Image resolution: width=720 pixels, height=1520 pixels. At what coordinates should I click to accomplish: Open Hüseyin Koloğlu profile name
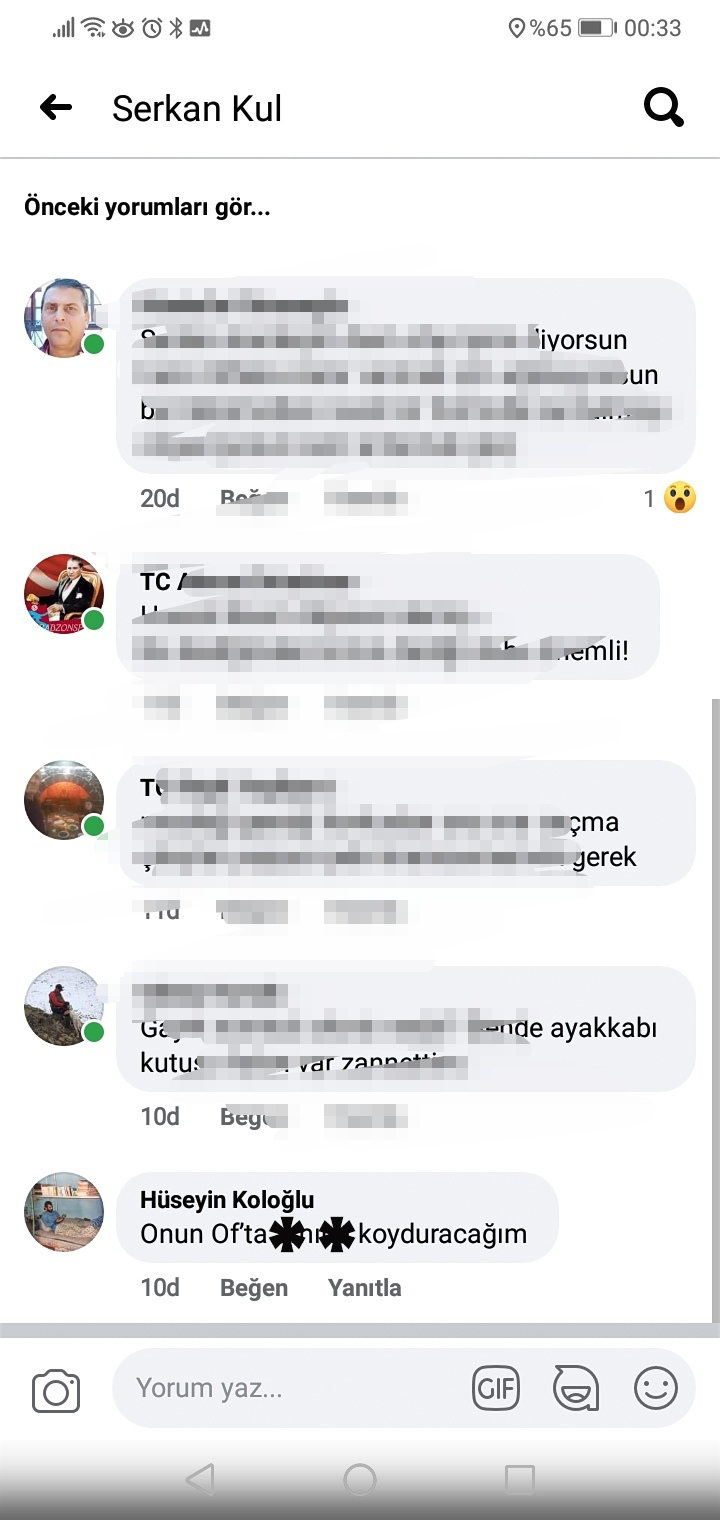[x=227, y=1200]
